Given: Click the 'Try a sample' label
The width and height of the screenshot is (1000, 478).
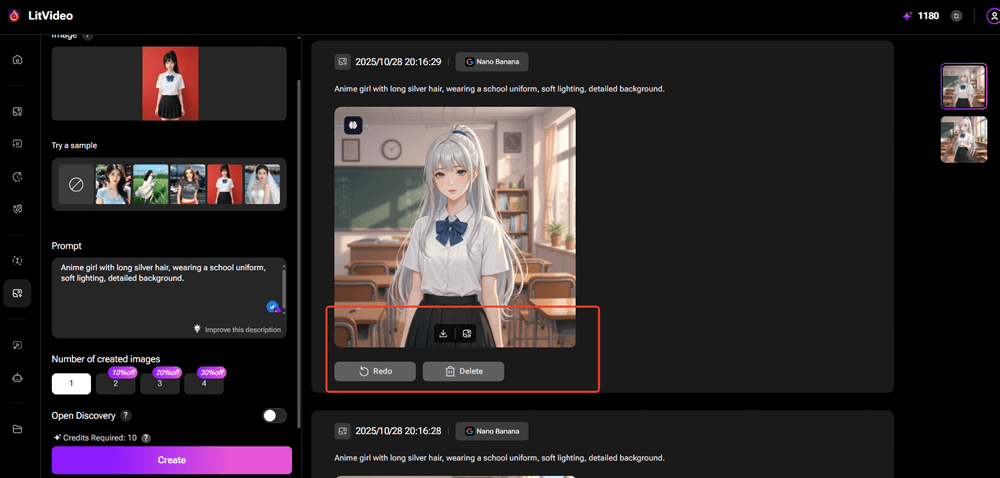Looking at the screenshot, I should point(75,145).
